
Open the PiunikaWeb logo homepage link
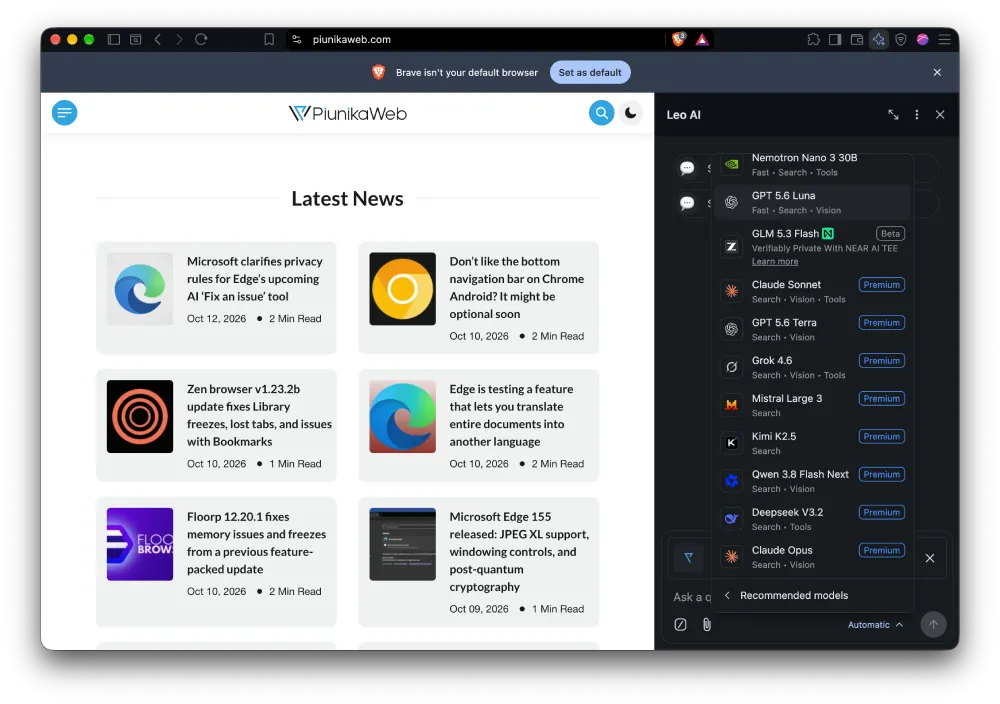pyautogui.click(x=348, y=114)
